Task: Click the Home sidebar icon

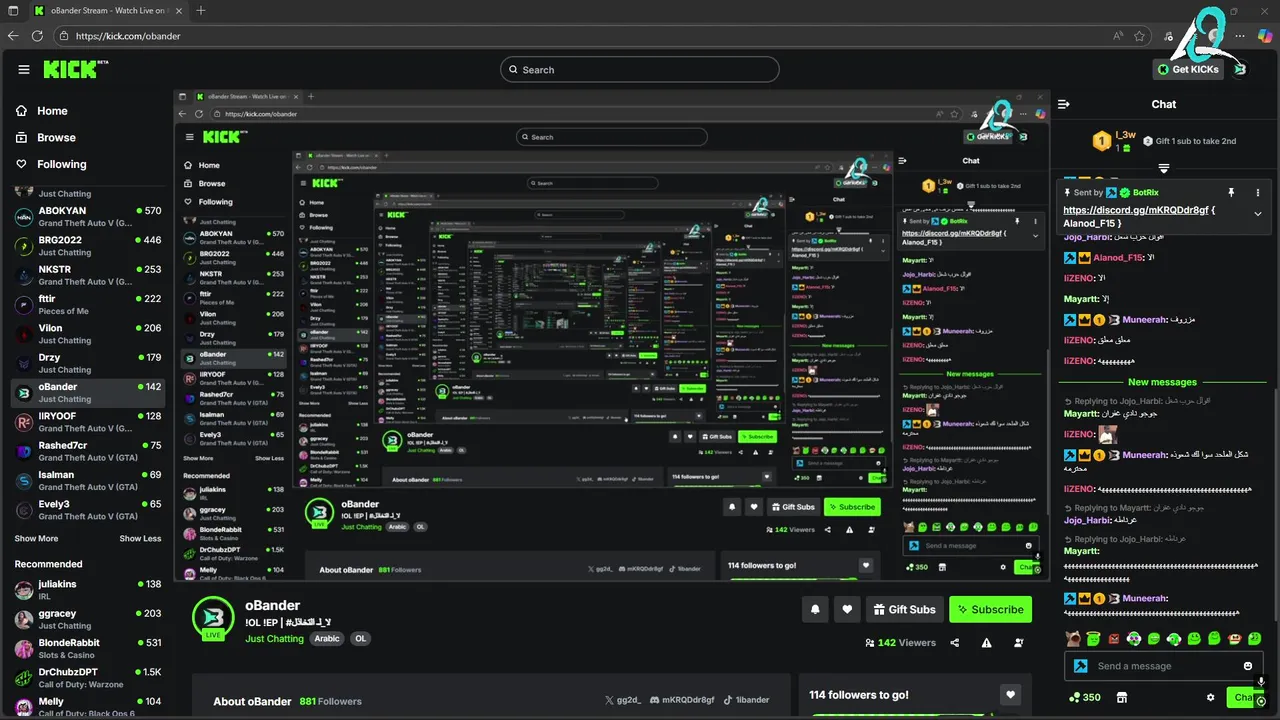Action: click(21, 111)
